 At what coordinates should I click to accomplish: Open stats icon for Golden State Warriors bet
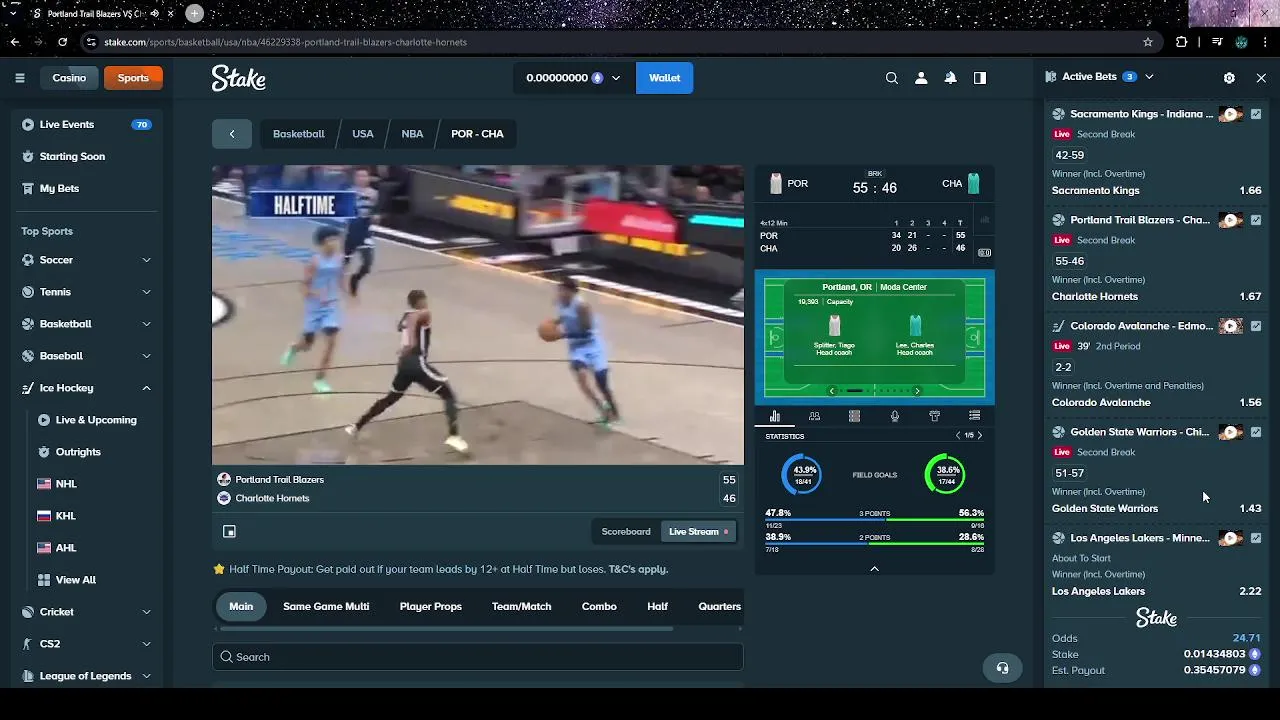click(x=1256, y=432)
